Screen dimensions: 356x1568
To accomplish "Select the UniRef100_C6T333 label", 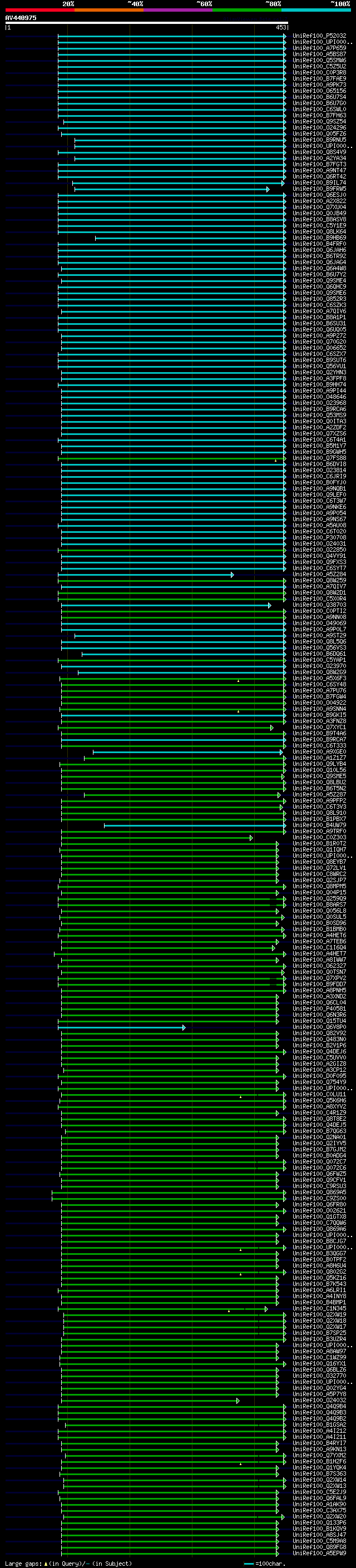I will tap(319, 746).
